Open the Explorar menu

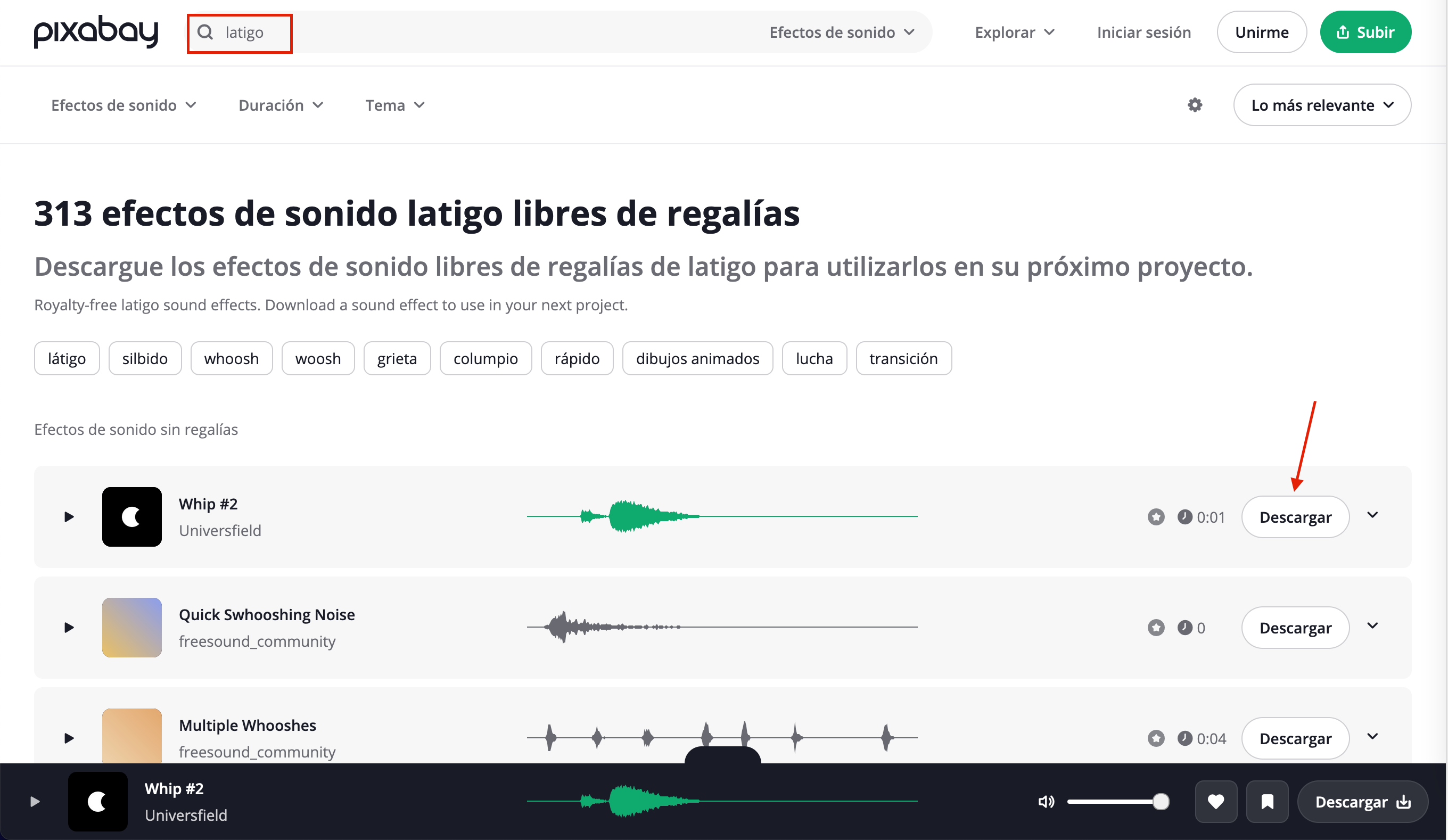(x=1014, y=32)
